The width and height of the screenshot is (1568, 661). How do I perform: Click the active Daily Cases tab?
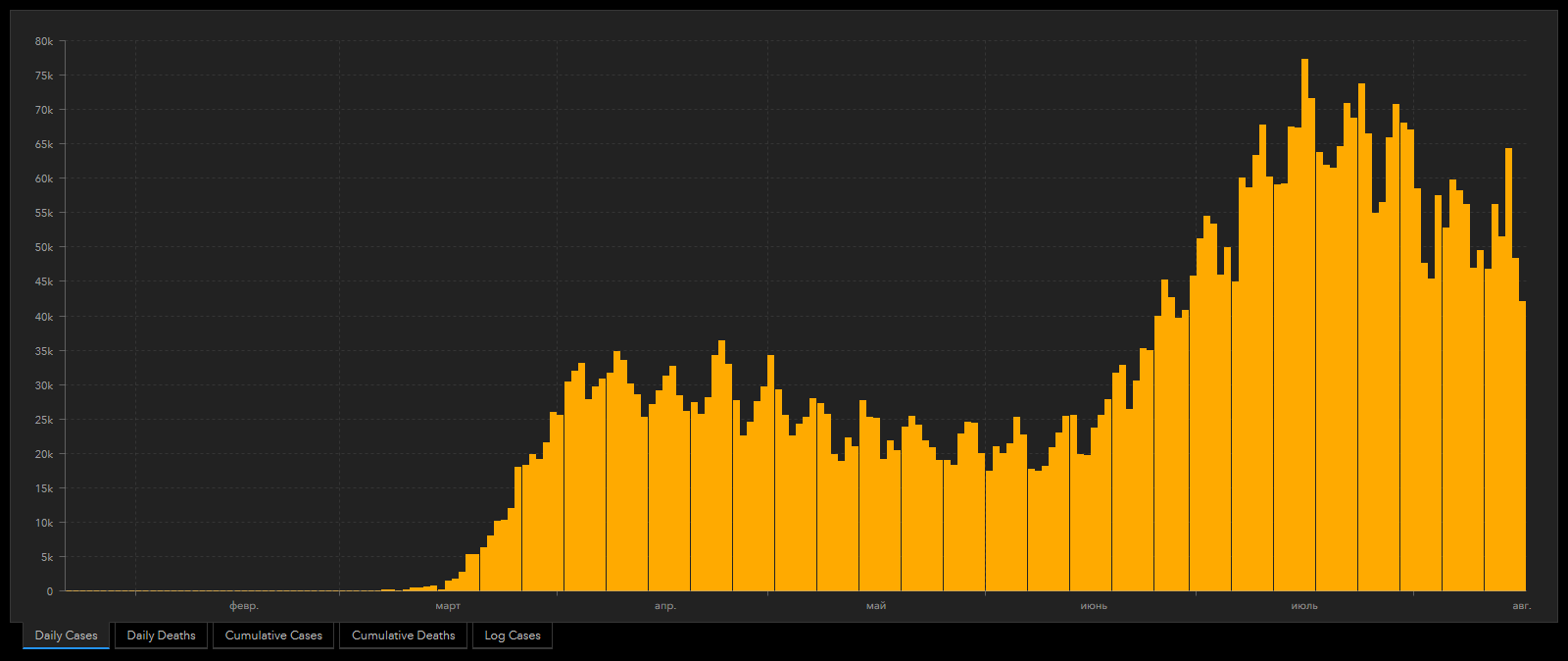point(66,636)
